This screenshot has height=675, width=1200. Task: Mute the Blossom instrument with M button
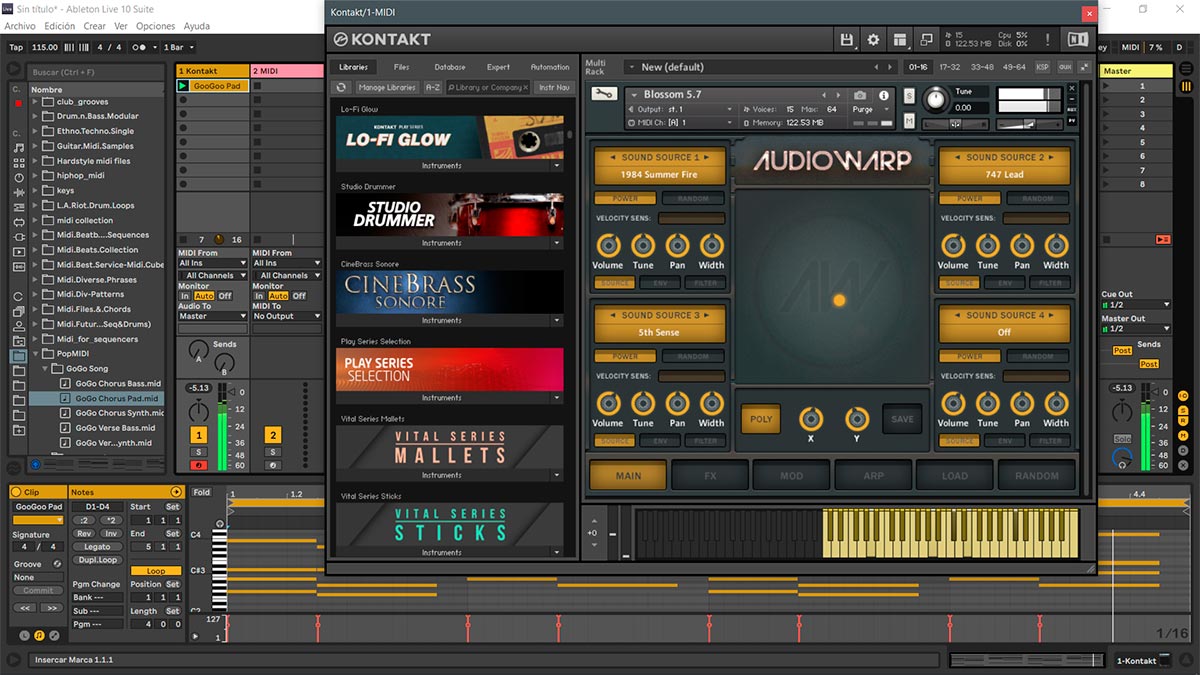pos(909,120)
